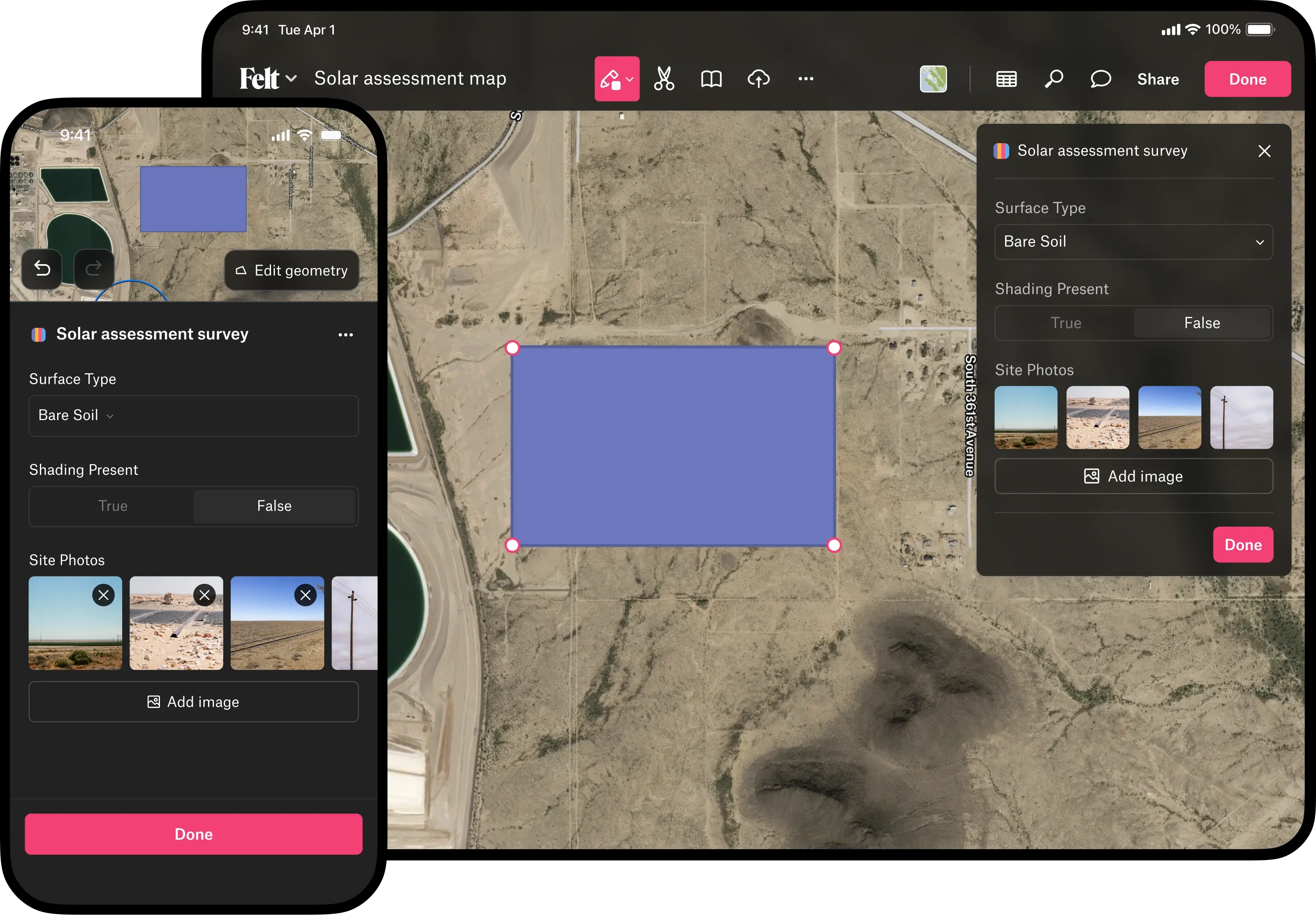The image size is (1316, 915).
Task: Remove first site photo on phone
Action: (103, 595)
